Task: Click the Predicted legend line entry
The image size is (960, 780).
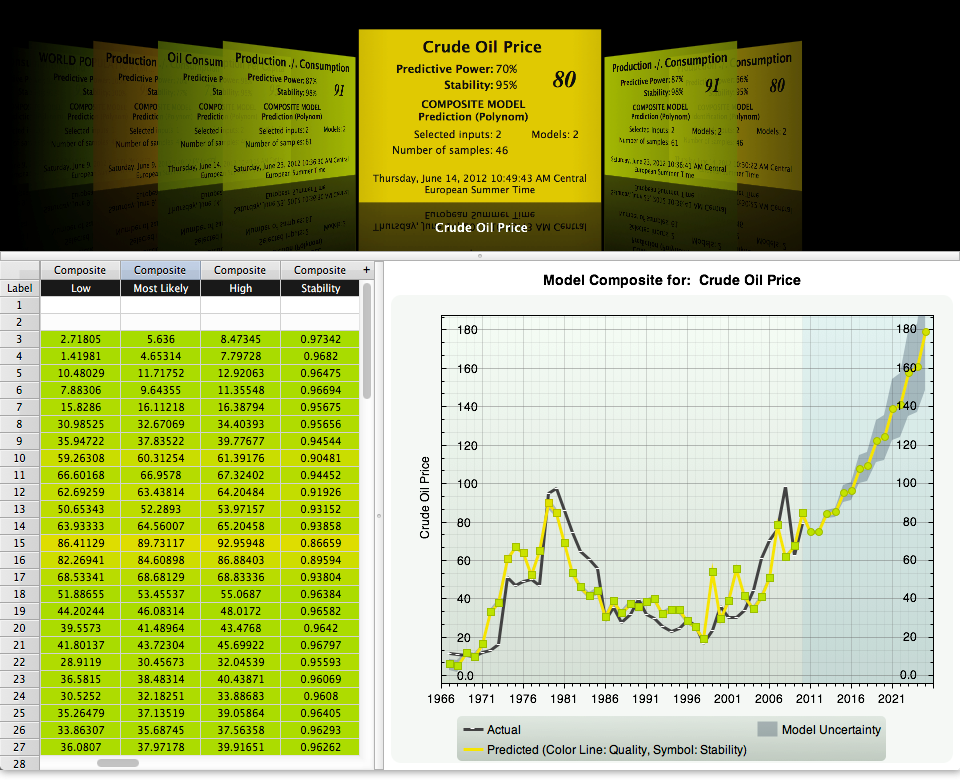Action: [605, 750]
